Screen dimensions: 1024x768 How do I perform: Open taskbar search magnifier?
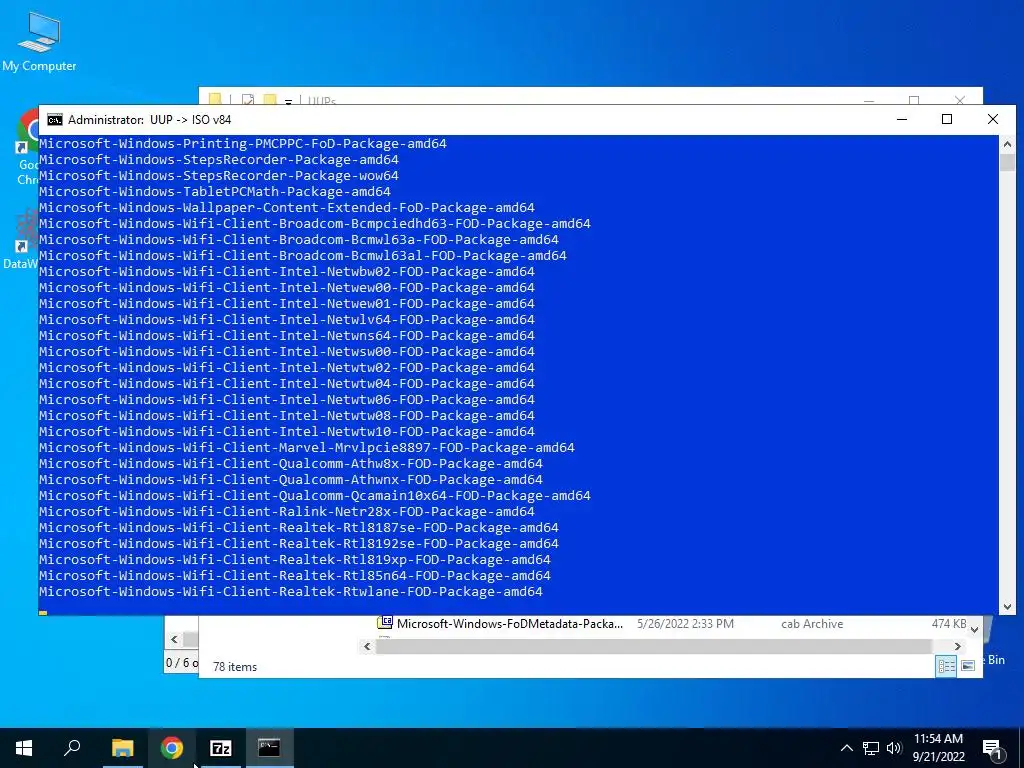click(x=72, y=748)
